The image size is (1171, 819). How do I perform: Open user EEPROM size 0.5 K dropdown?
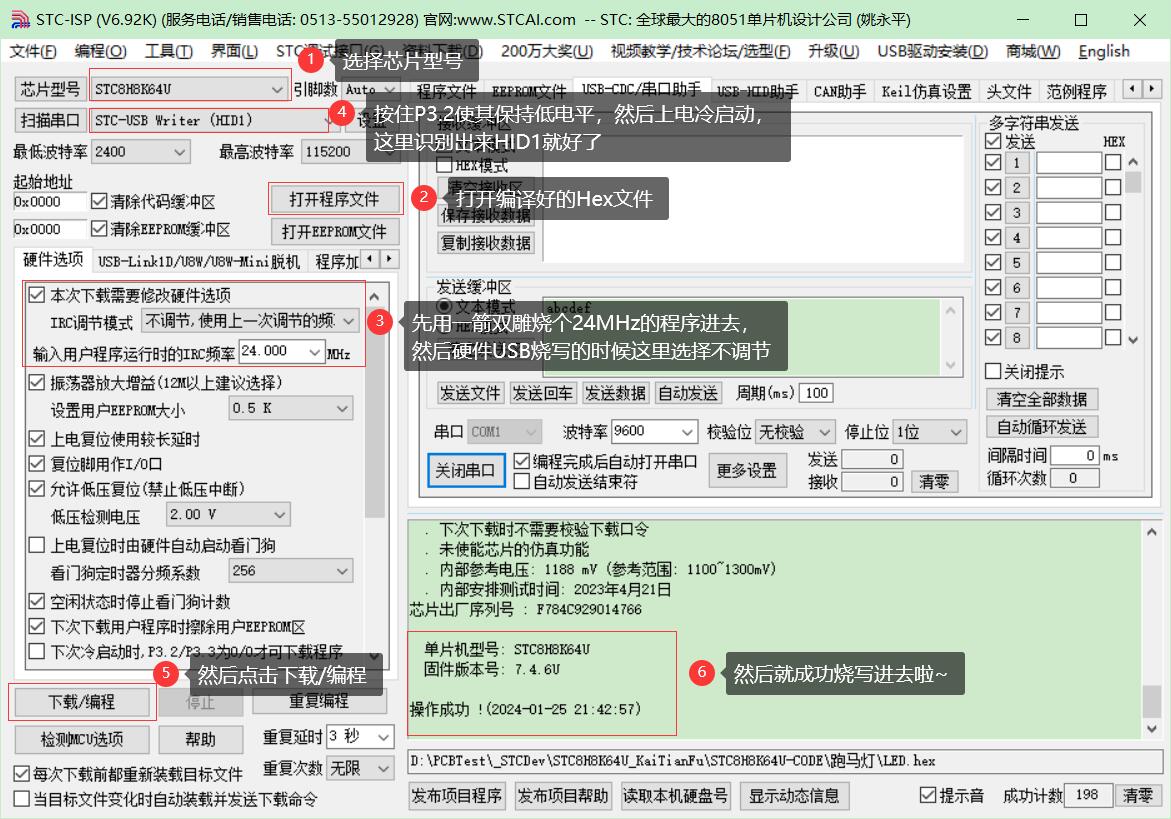[x=342, y=408]
